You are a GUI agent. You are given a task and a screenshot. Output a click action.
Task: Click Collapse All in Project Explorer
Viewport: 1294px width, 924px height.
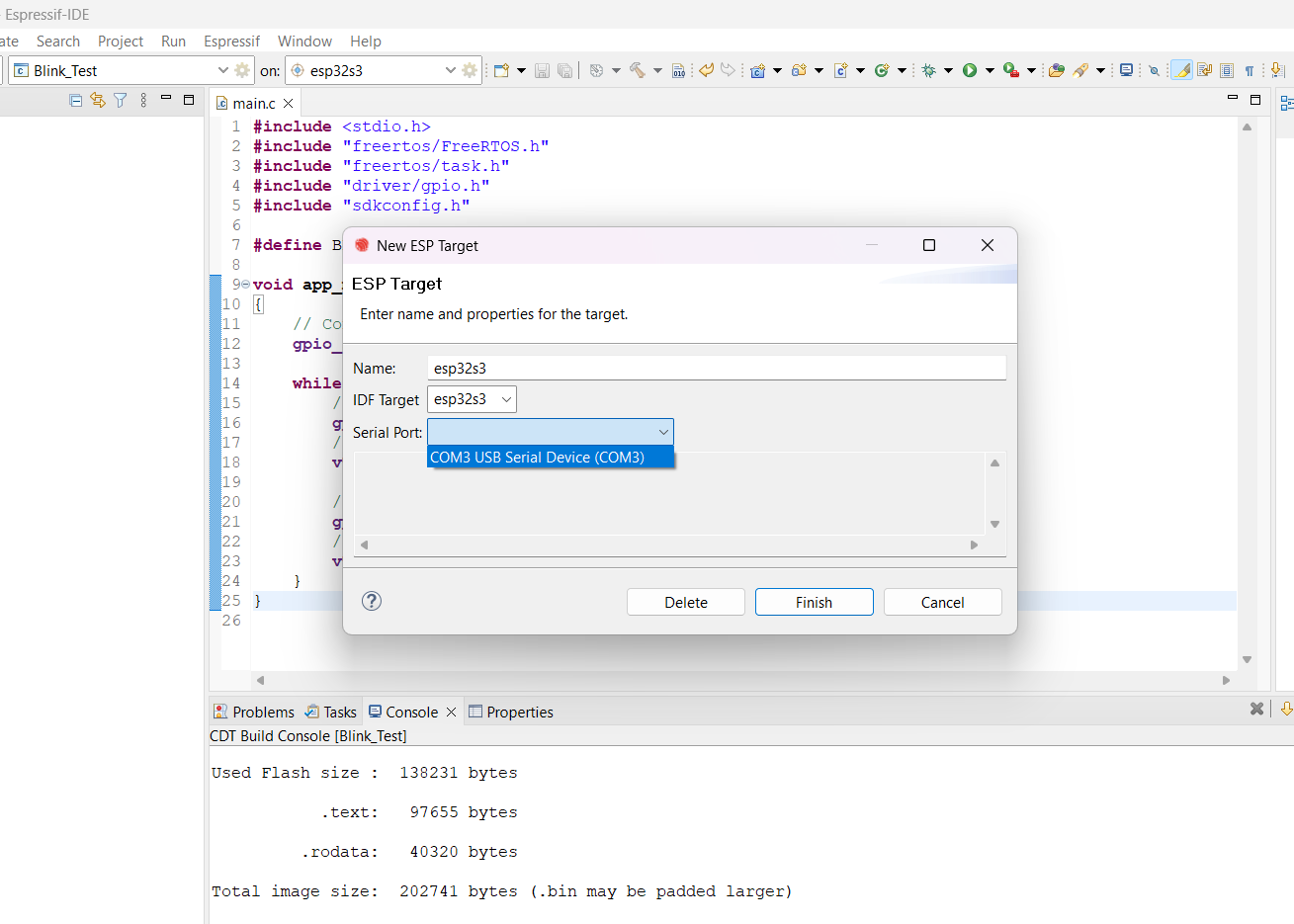pyautogui.click(x=76, y=100)
